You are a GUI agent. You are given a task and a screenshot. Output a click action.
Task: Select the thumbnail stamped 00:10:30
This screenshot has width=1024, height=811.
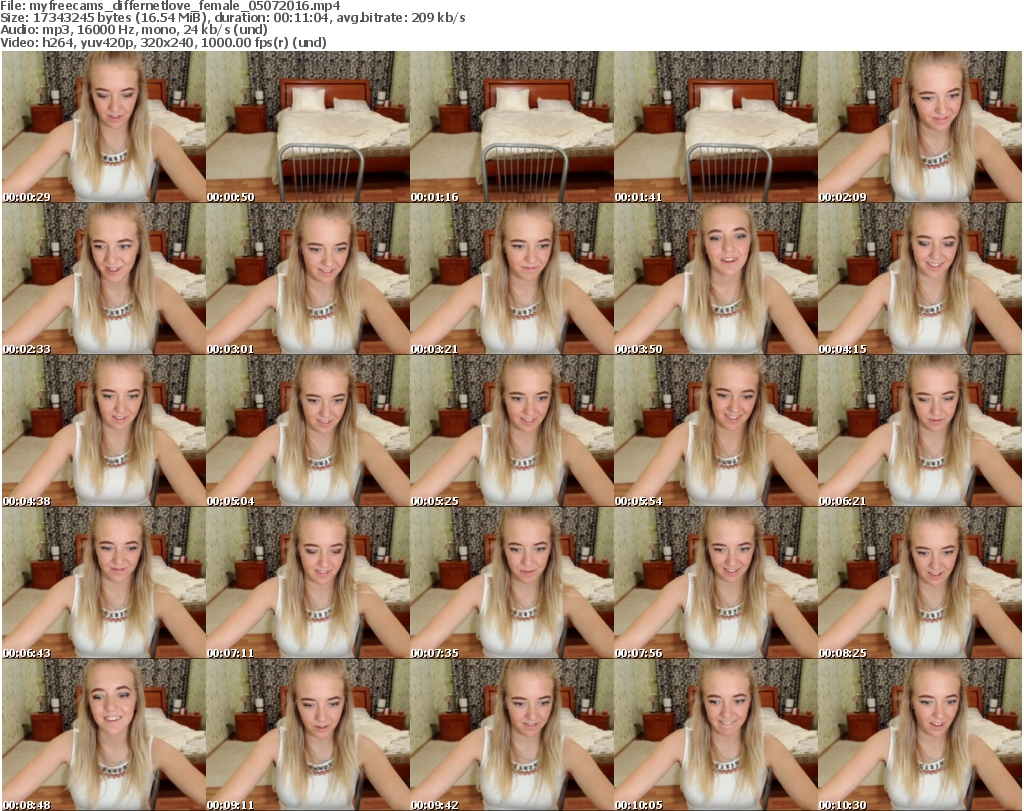tap(920, 735)
